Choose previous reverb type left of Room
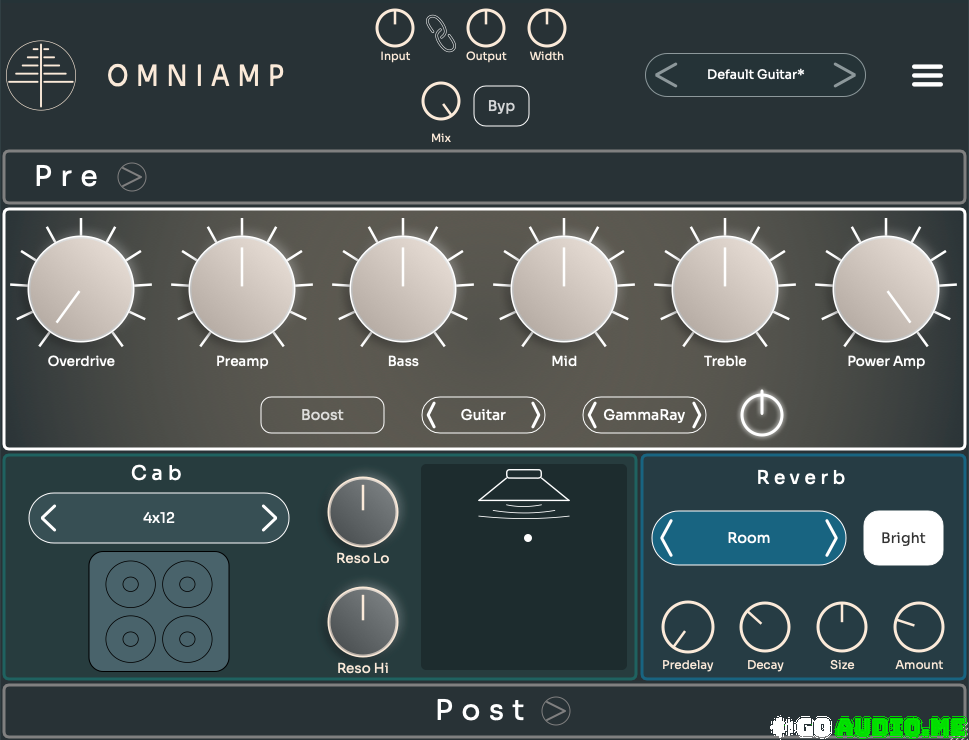 pos(666,538)
